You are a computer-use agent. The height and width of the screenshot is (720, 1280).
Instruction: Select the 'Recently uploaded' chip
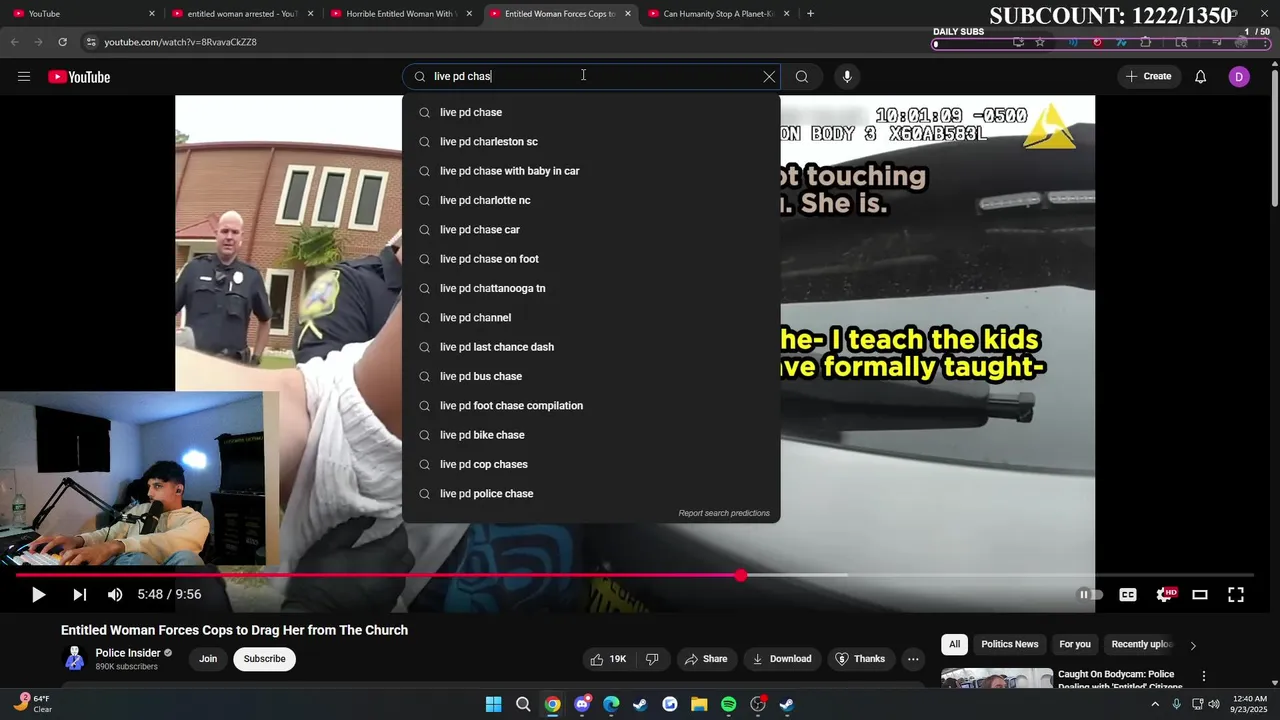(x=1142, y=645)
